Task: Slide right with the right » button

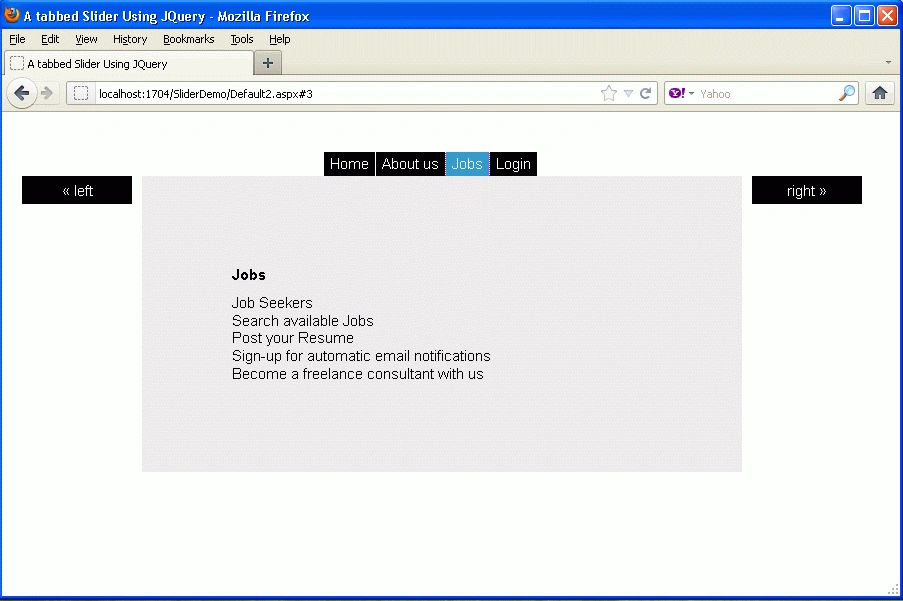Action: click(807, 190)
